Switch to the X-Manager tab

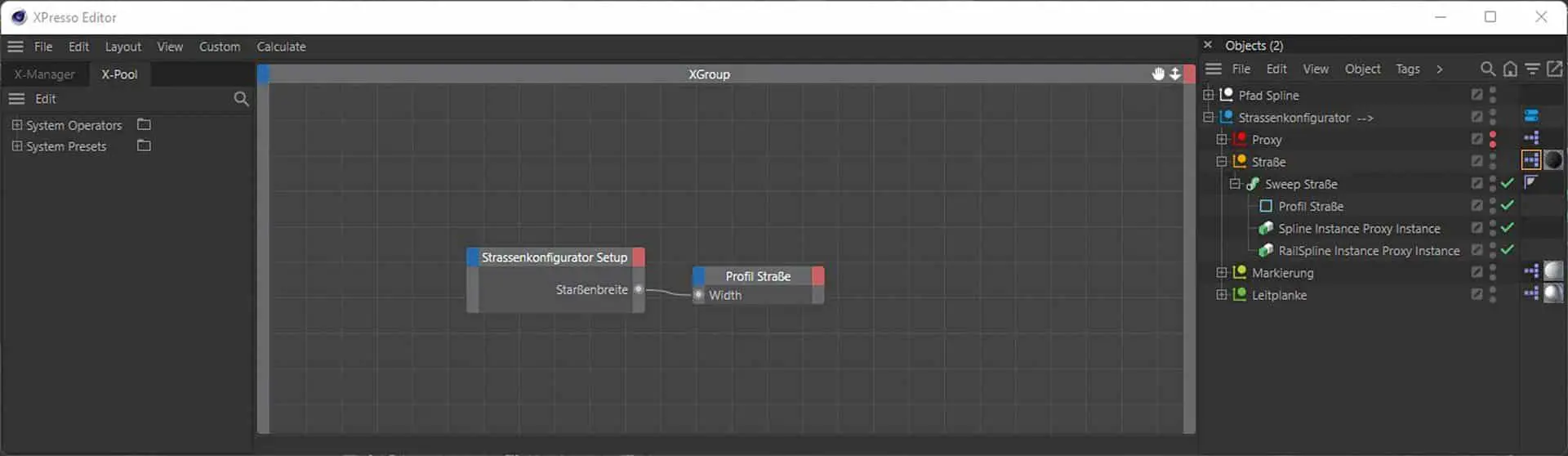(44, 74)
